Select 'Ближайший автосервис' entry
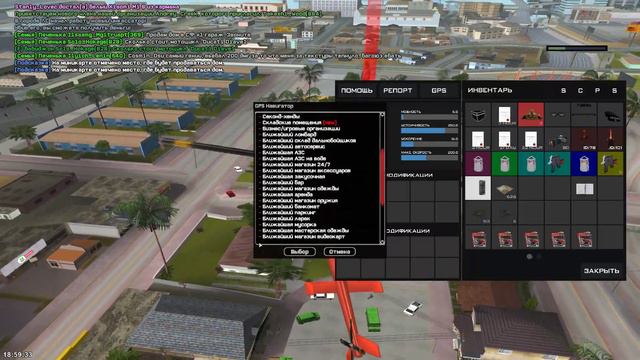 292,147
